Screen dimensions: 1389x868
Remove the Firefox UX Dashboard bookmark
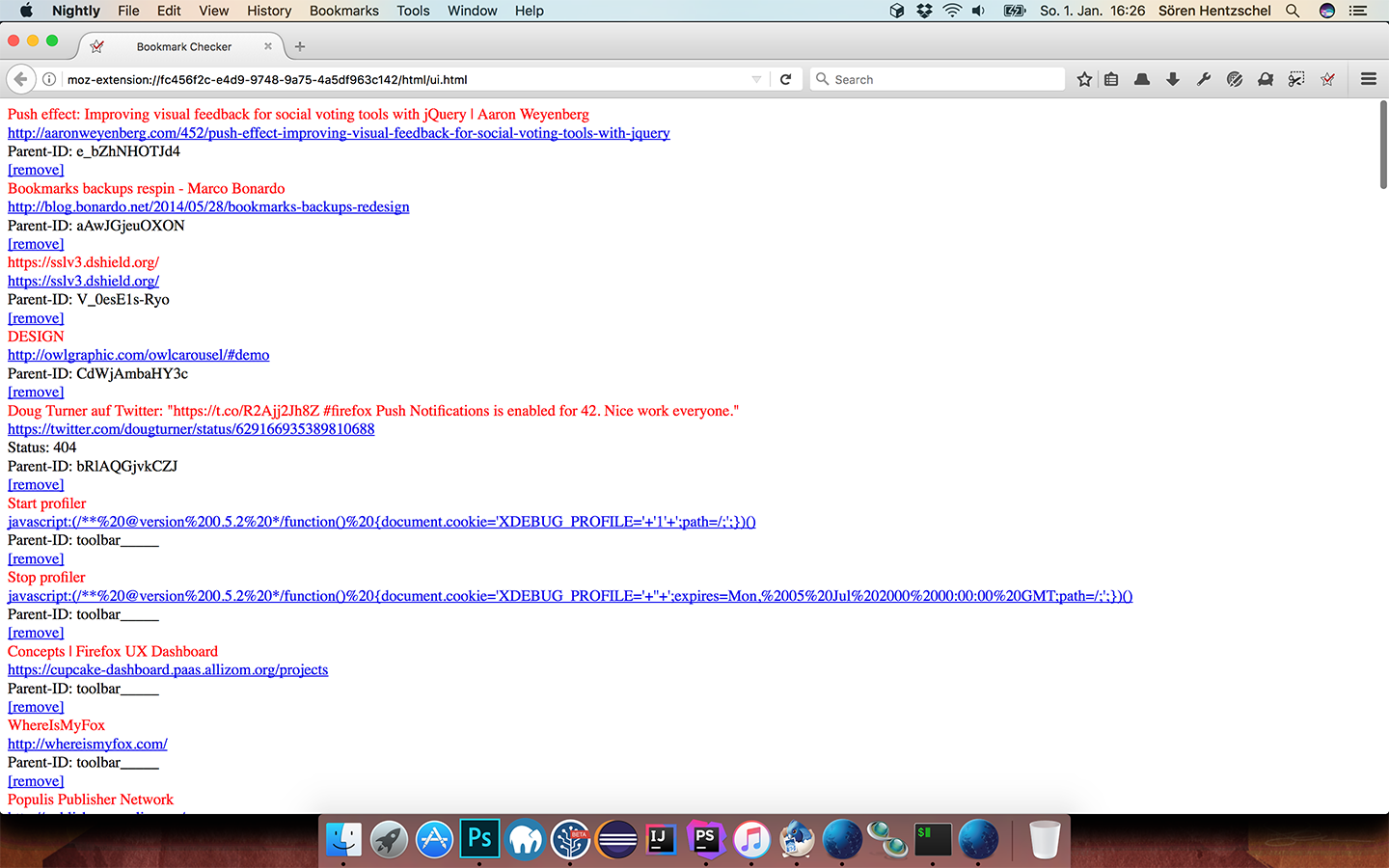point(36,707)
